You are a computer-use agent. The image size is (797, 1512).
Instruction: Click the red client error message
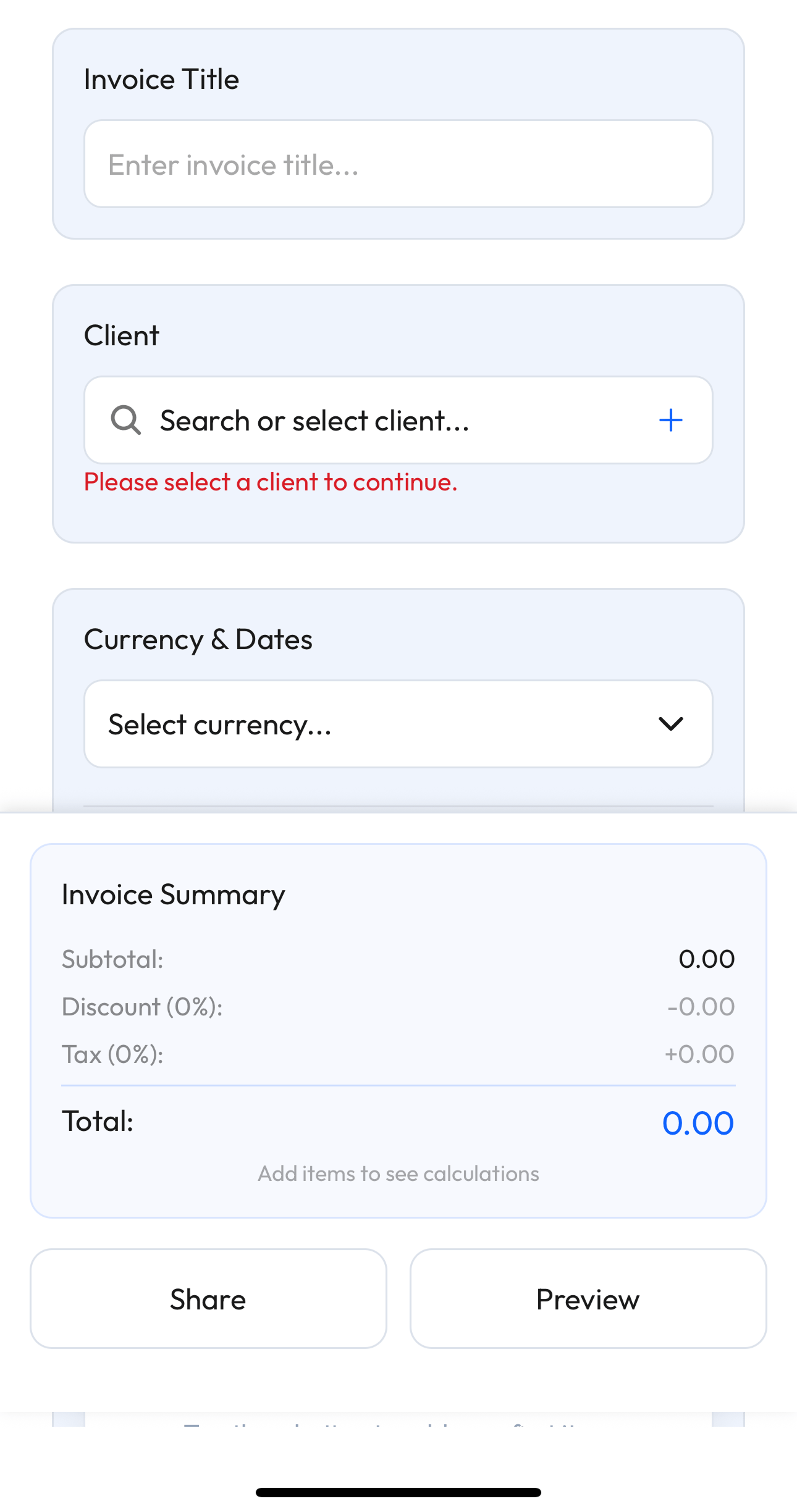coord(271,482)
